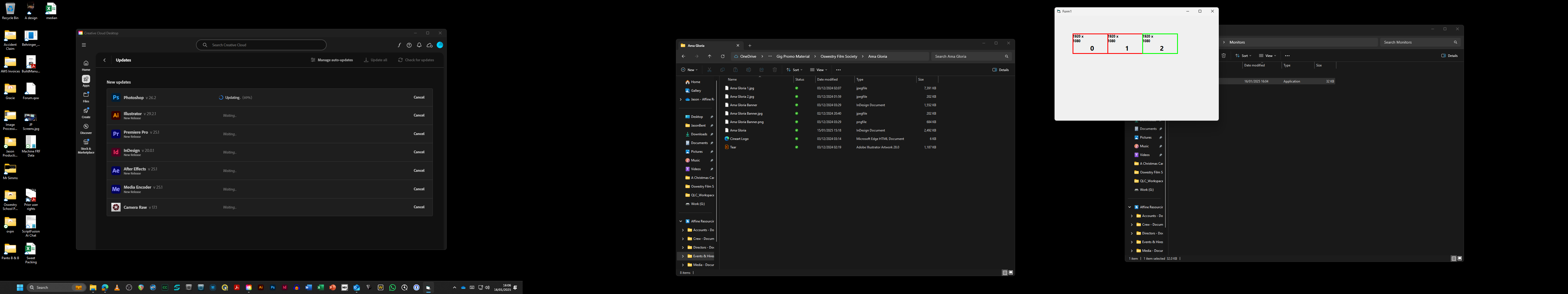Open Sort dropdown in Monitors explorer window
Image resolution: width=1568 pixels, height=294 pixels.
1243,56
